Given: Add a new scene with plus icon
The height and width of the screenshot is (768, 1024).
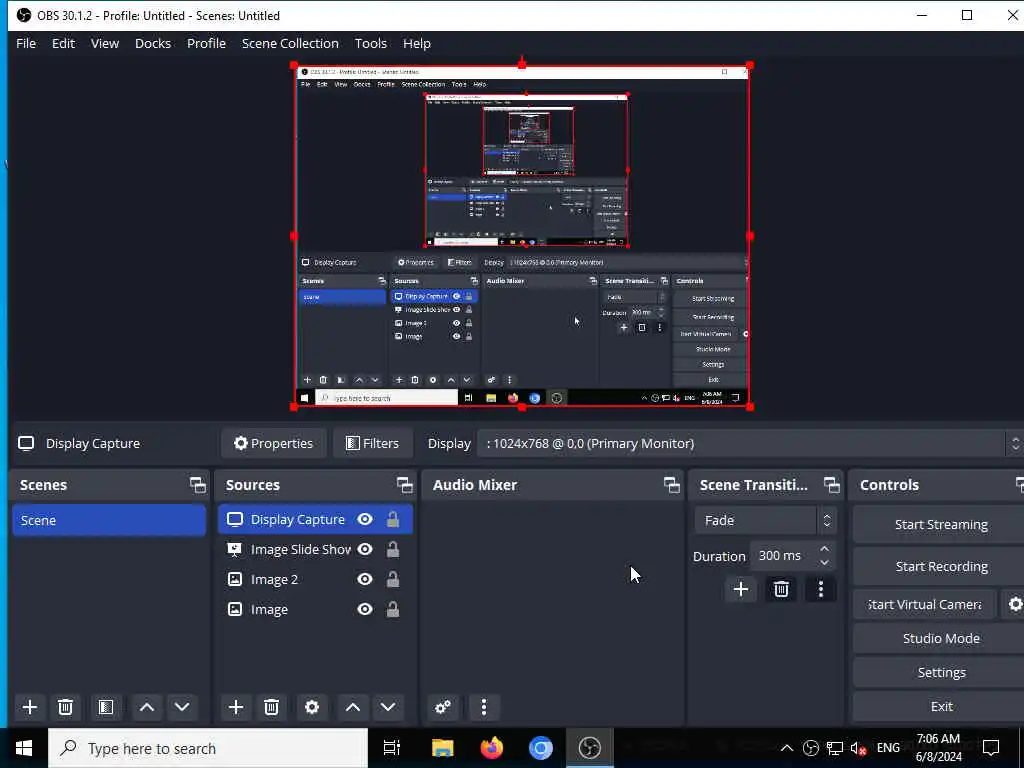Looking at the screenshot, I should [29, 707].
